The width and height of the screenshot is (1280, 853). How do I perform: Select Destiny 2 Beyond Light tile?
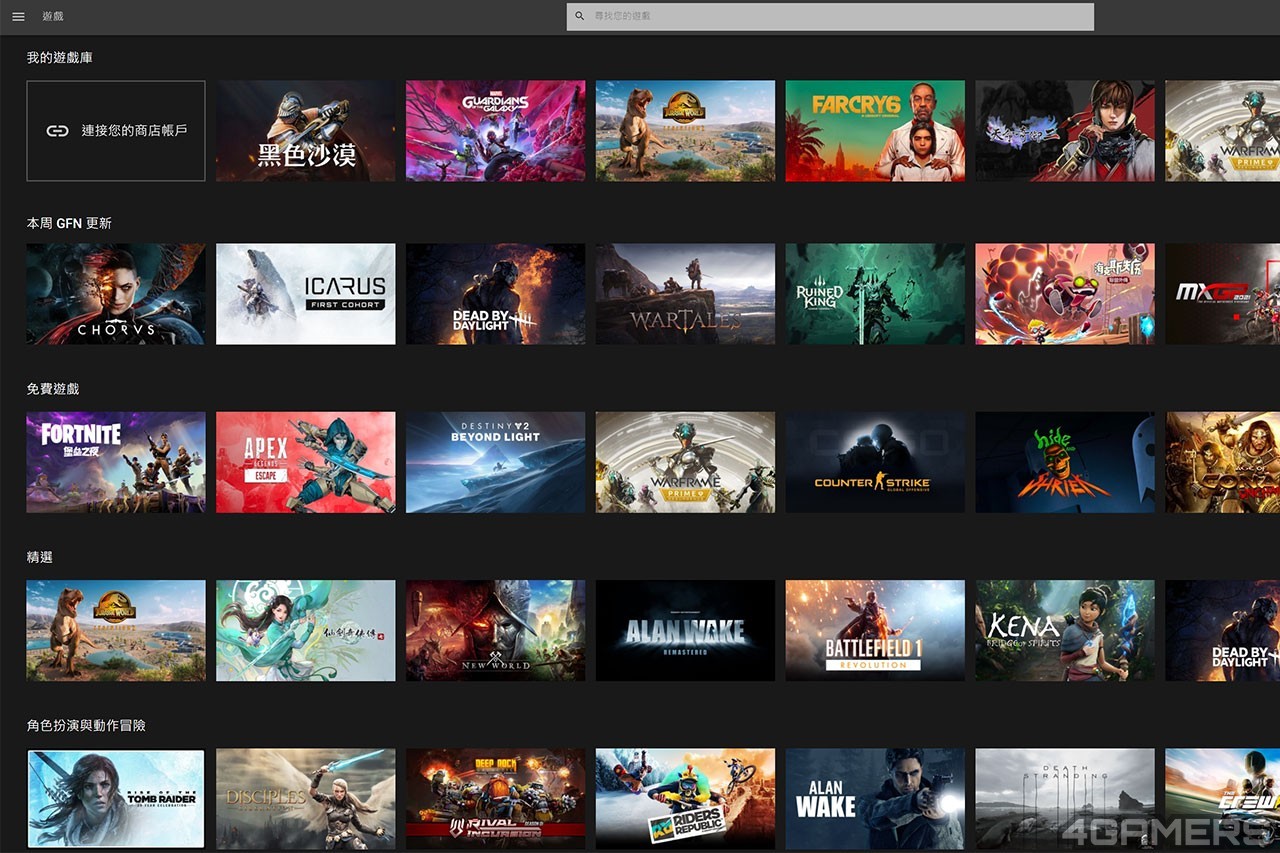click(x=495, y=462)
